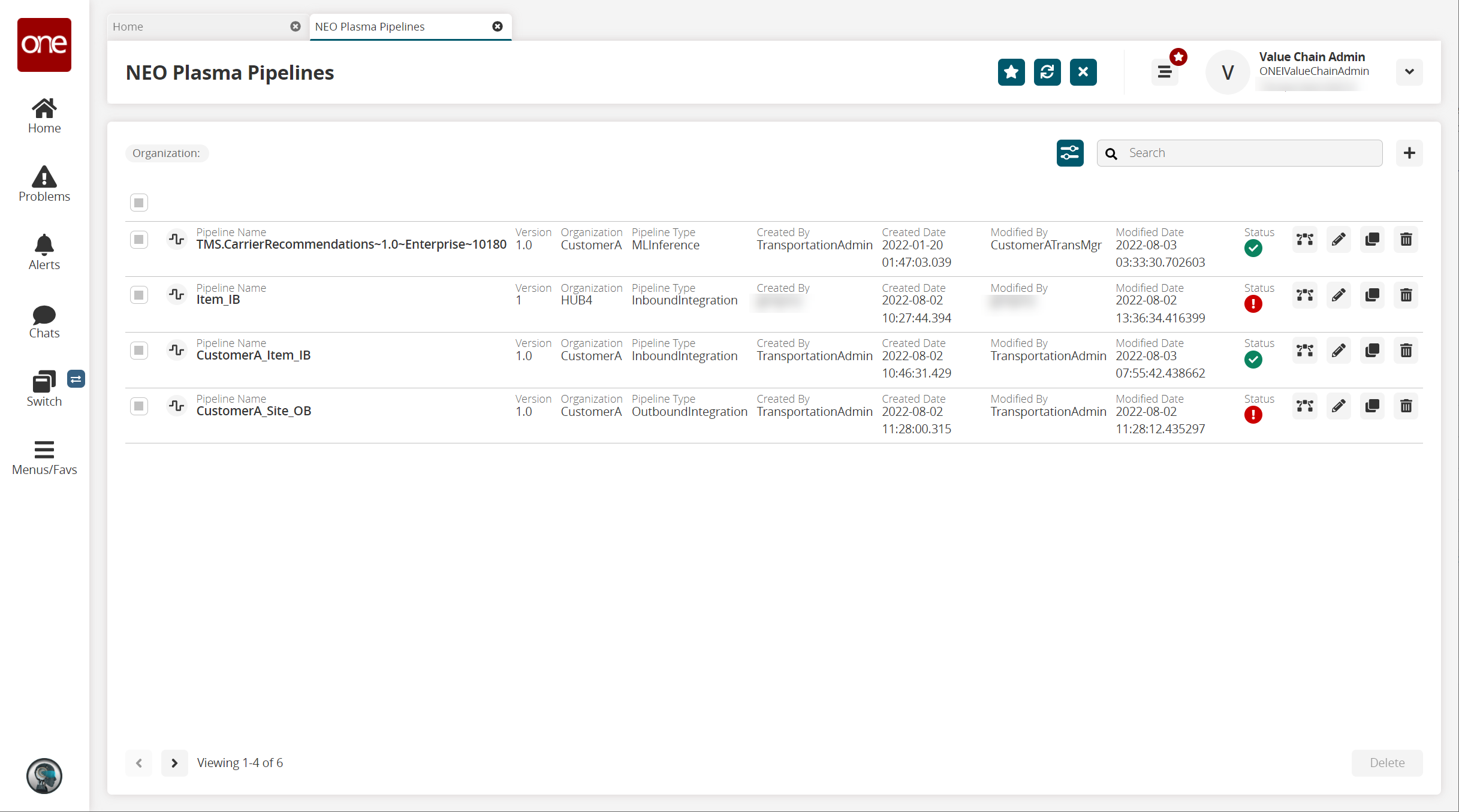Open pipeline graph for TMS.CarrierRecommendations row
Screen dimensions: 1459x812
1305,240
